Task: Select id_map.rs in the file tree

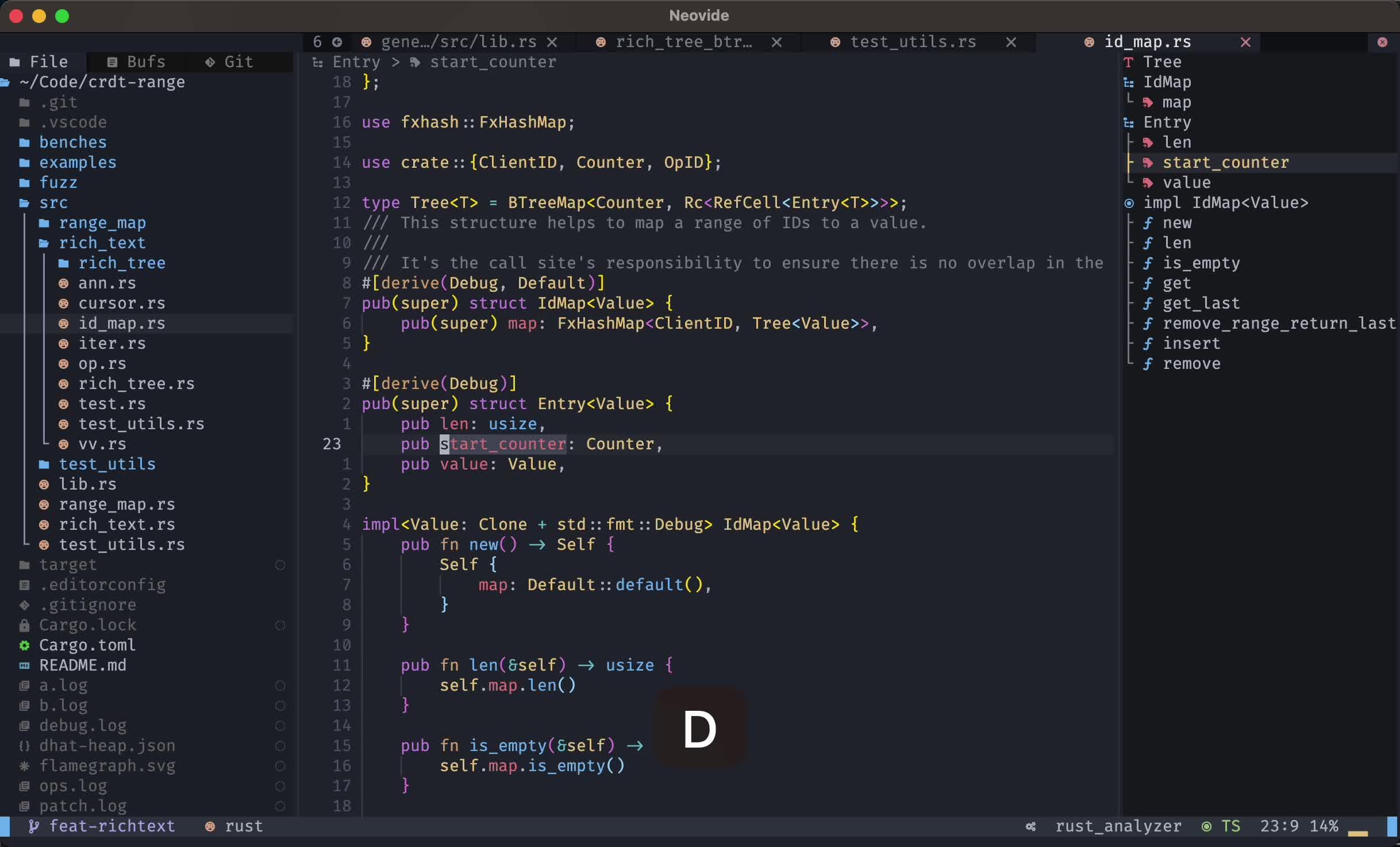Action: (x=122, y=324)
